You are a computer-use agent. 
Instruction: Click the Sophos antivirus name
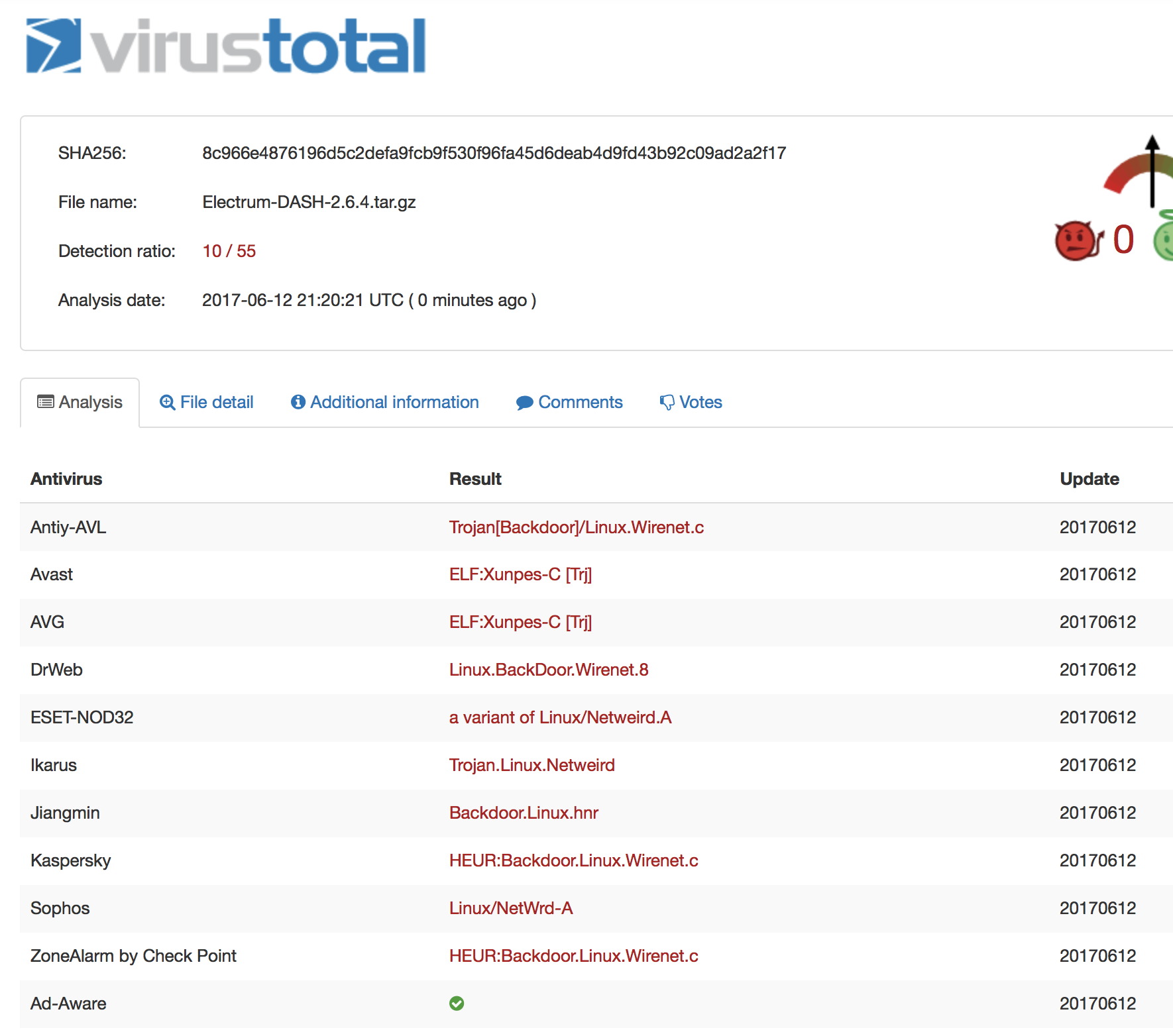[x=60, y=908]
